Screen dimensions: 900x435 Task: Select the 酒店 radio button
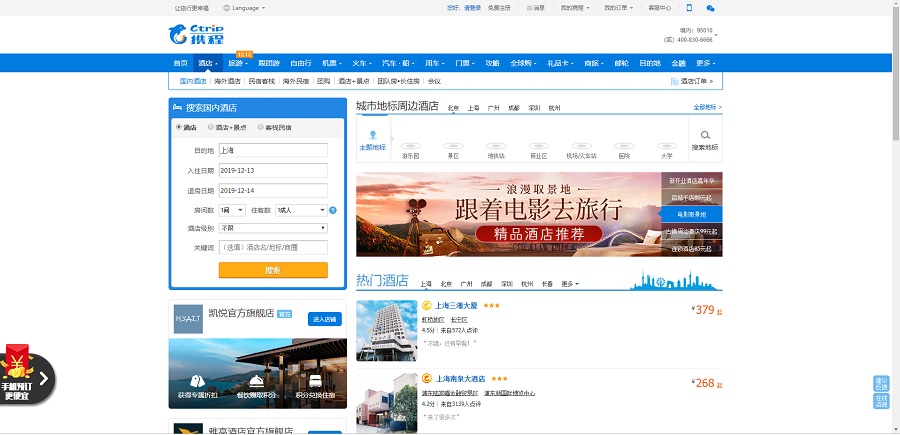pos(178,127)
